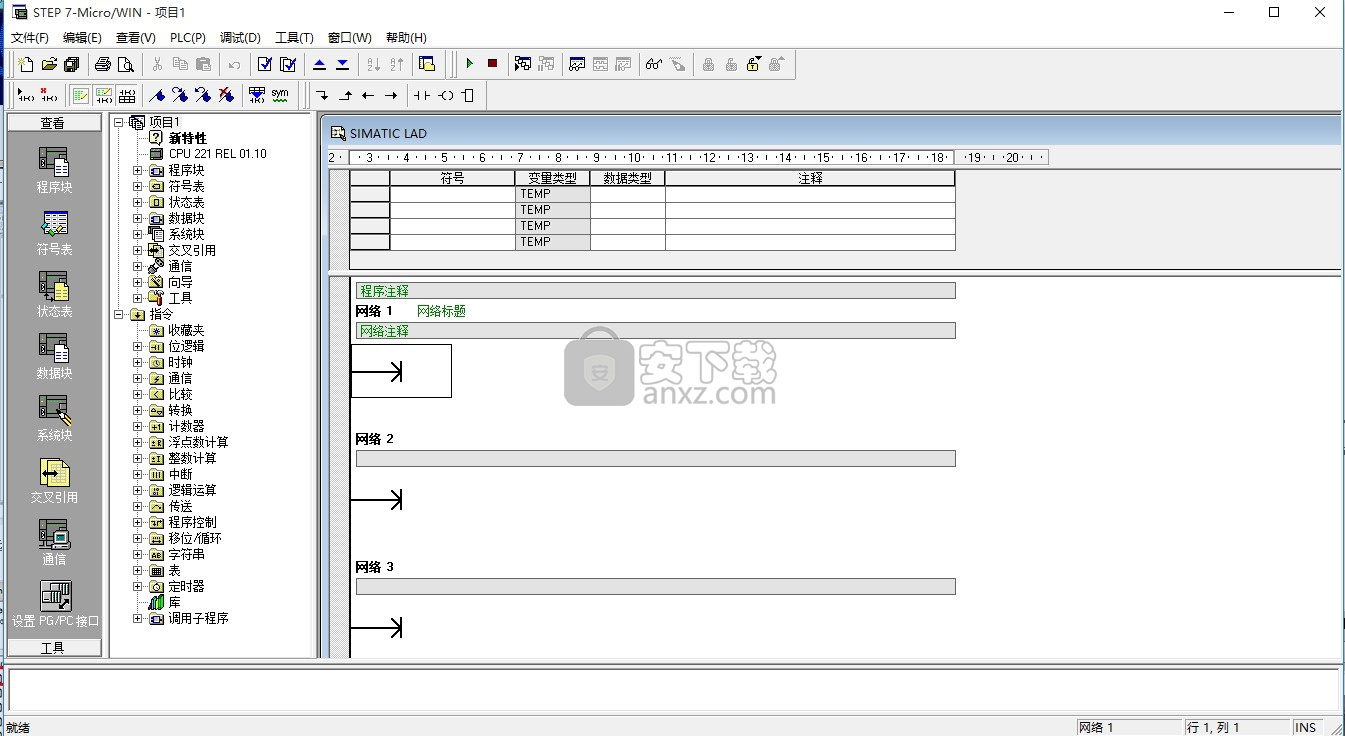Open the 文件(F) menu
1345x736 pixels.
30,38
